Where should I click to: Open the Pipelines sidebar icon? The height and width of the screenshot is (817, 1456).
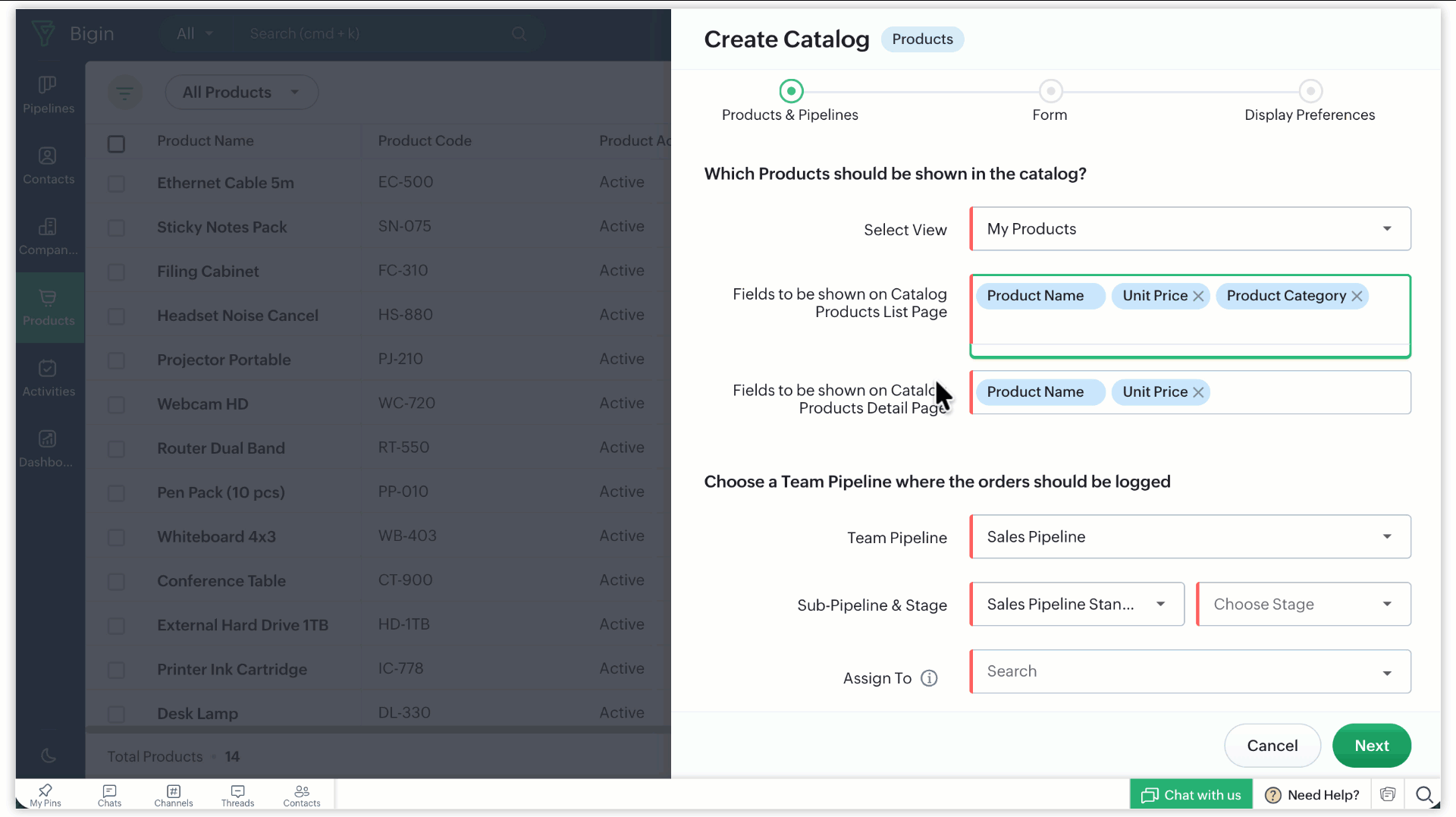tap(48, 94)
